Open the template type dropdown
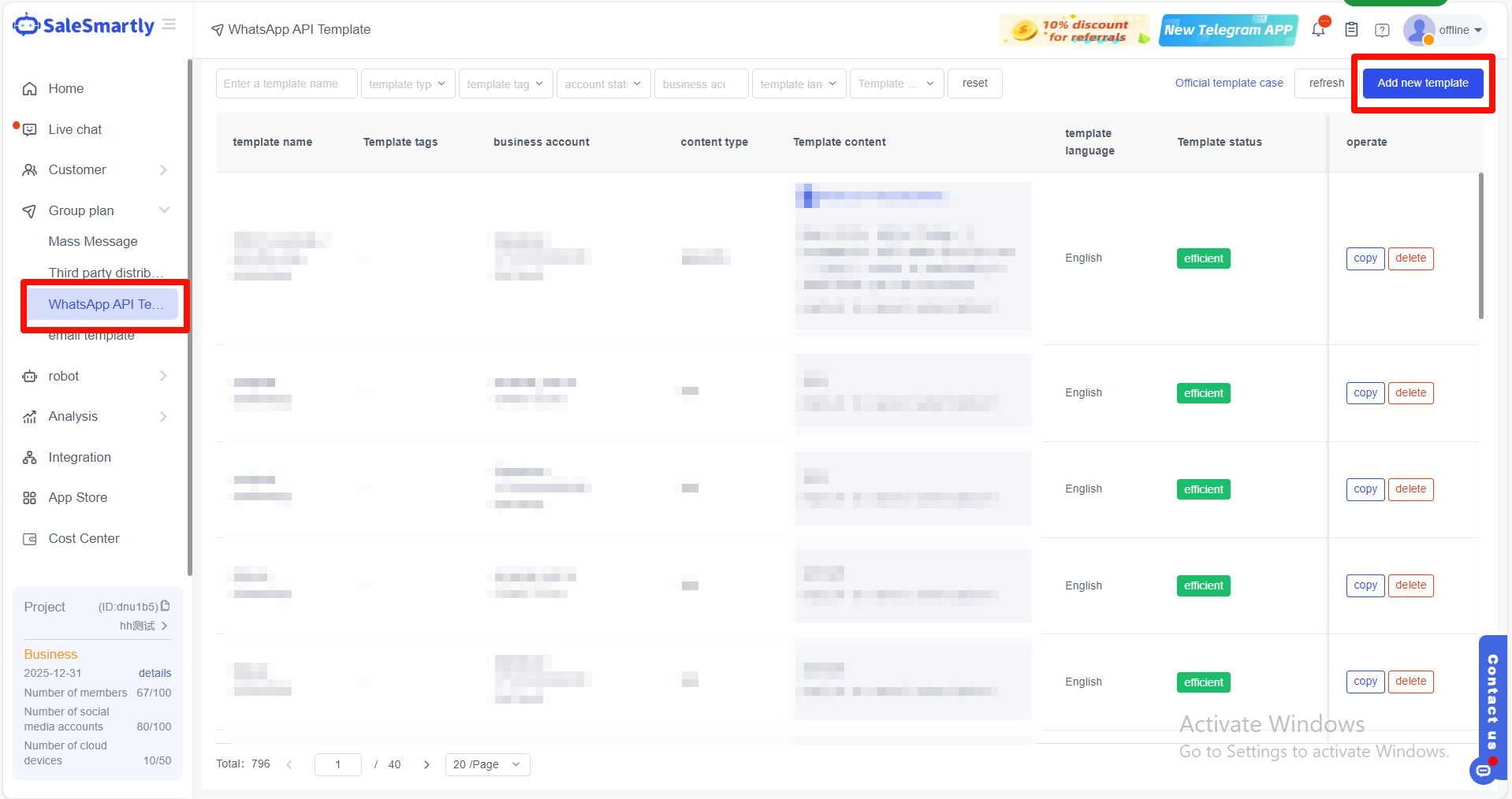 click(x=408, y=84)
